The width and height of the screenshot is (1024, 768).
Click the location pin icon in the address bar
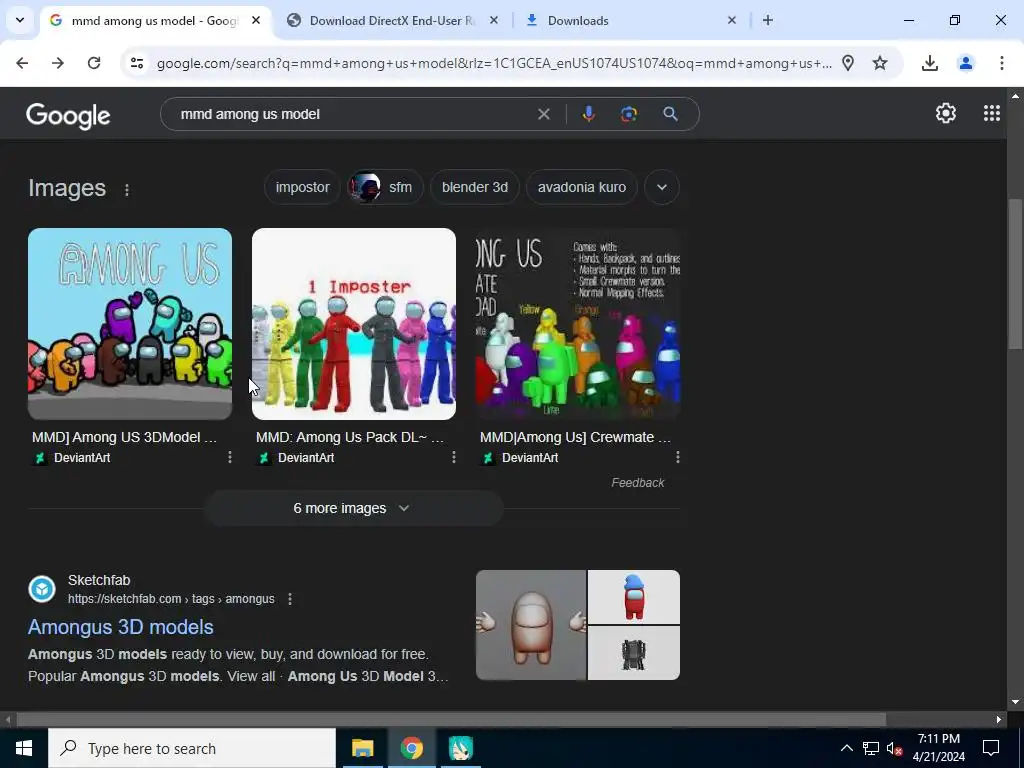click(848, 63)
